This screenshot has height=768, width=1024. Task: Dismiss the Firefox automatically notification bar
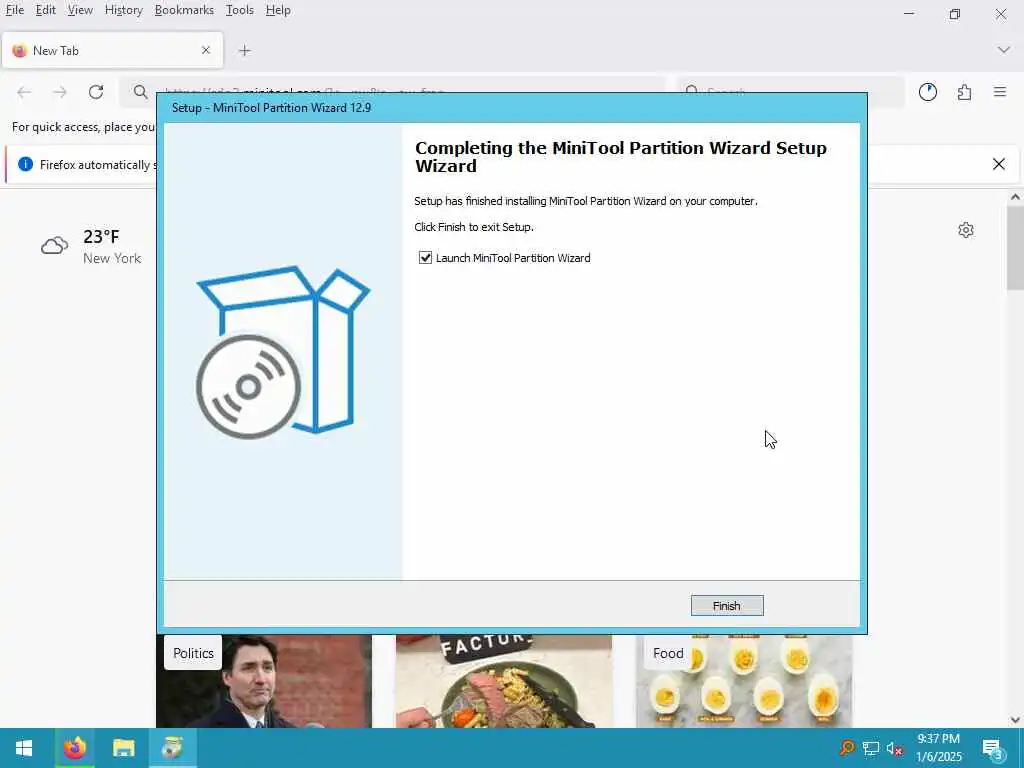999,164
